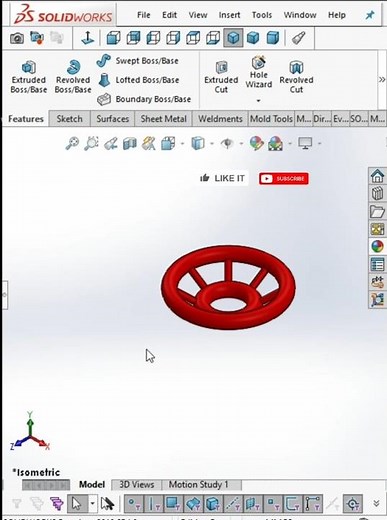Click the camera snapshot icon
387x520 pixels.
17,38
